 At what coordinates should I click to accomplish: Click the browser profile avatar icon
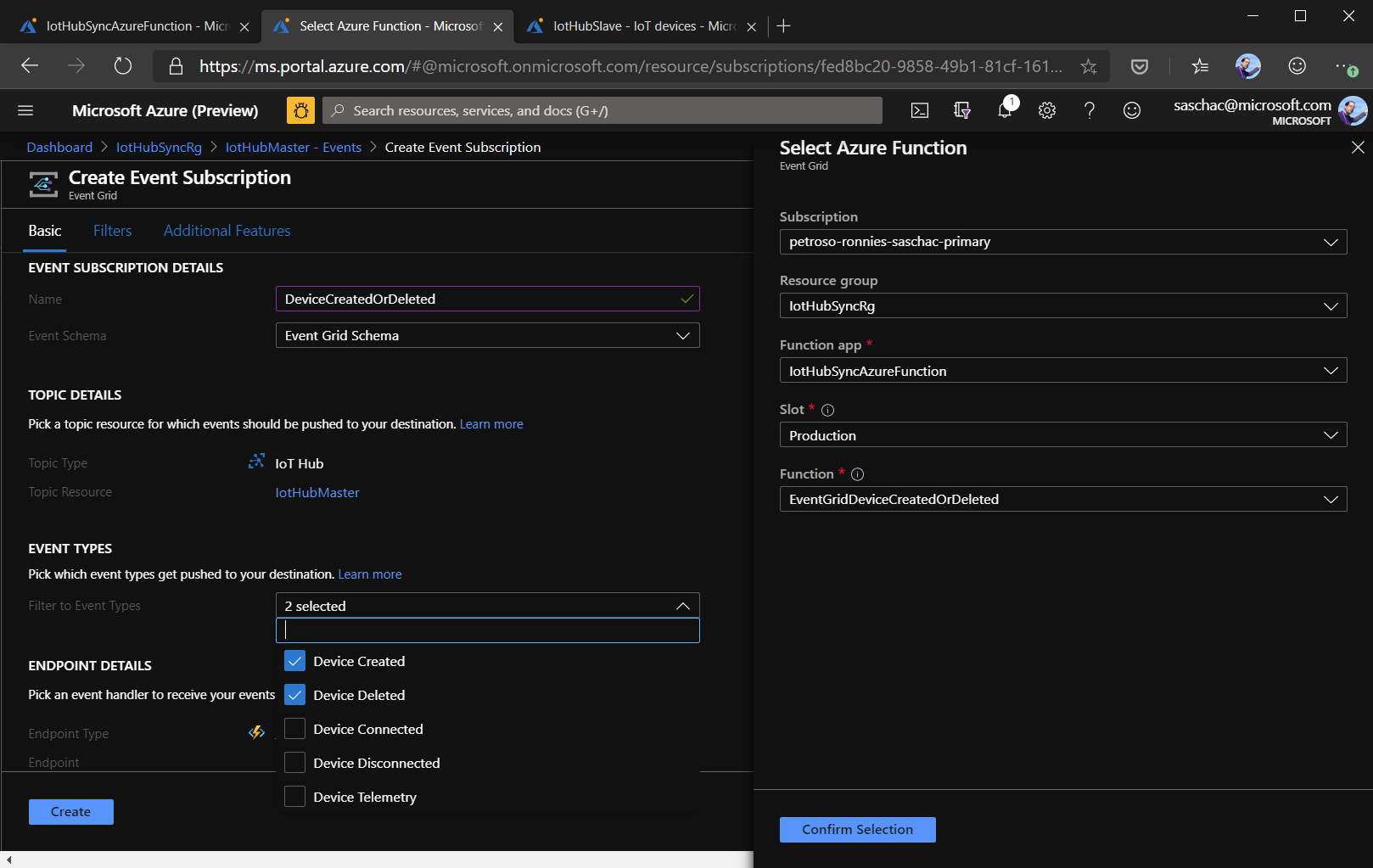coord(1248,66)
